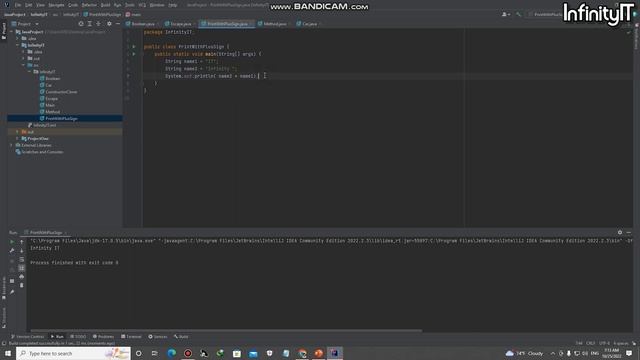The image size is (640, 360).
Task: Expand External Libraries node
Action: tap(12, 145)
